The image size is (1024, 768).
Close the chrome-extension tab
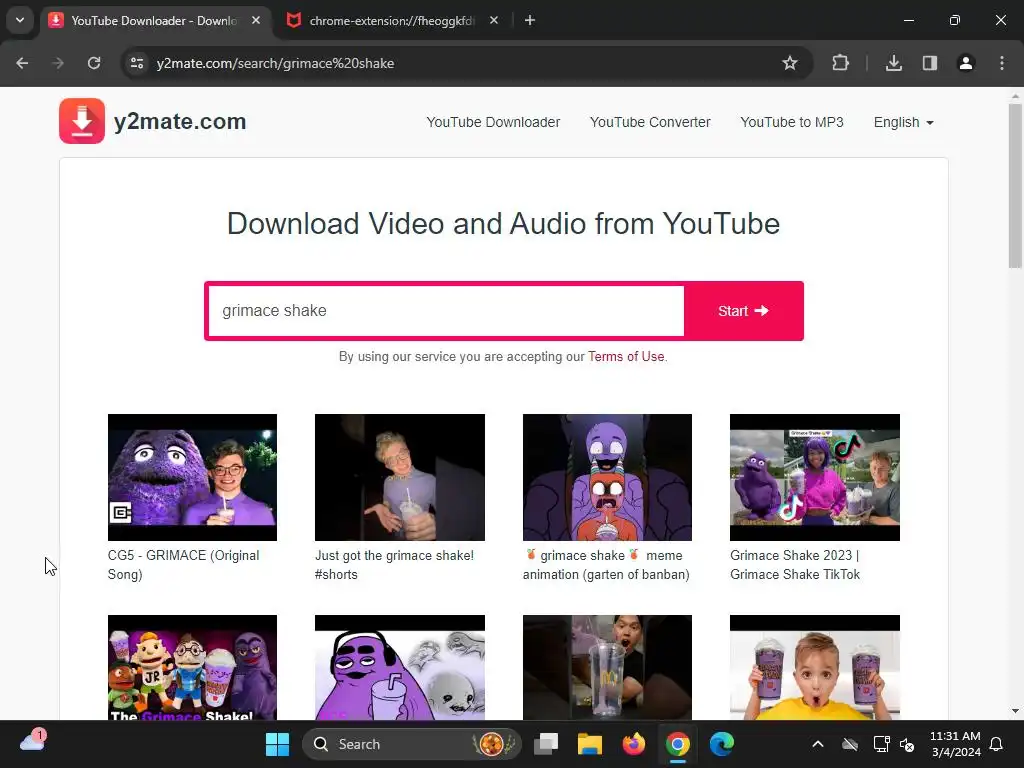pos(494,20)
